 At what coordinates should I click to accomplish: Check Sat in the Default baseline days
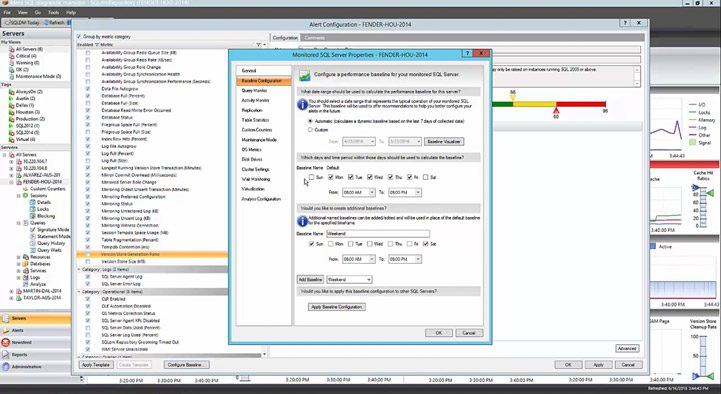(426, 177)
